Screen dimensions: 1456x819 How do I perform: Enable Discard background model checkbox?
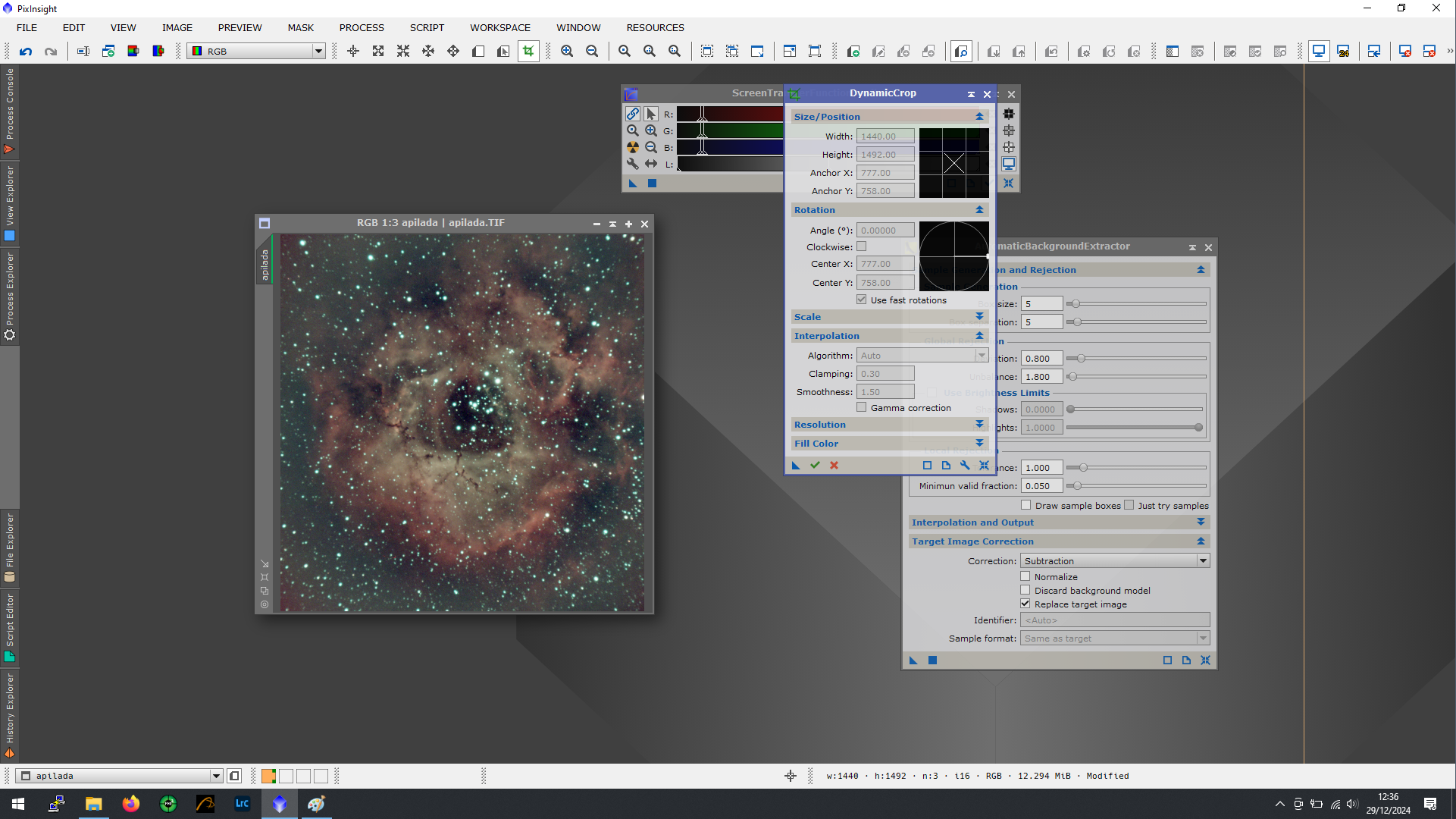1025,590
